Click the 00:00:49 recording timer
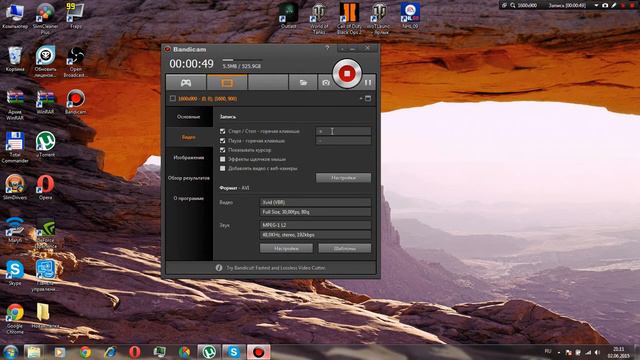Viewport: 640px width, 360px height. pyautogui.click(x=191, y=64)
